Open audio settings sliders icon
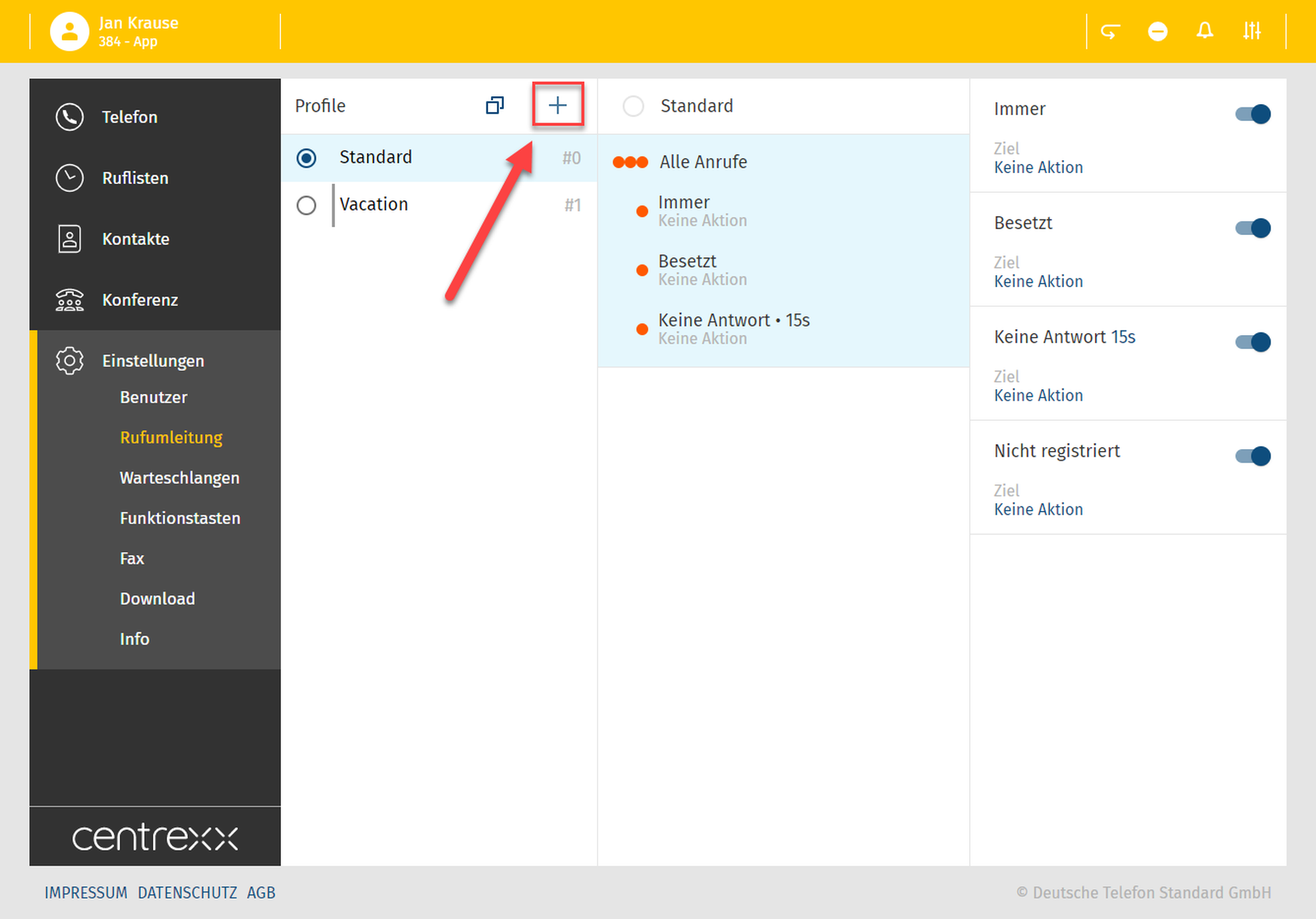This screenshot has width=1316, height=919. (1252, 31)
